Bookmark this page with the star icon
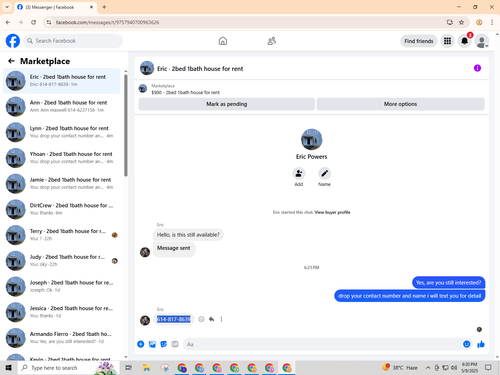 pyautogui.click(x=461, y=22)
